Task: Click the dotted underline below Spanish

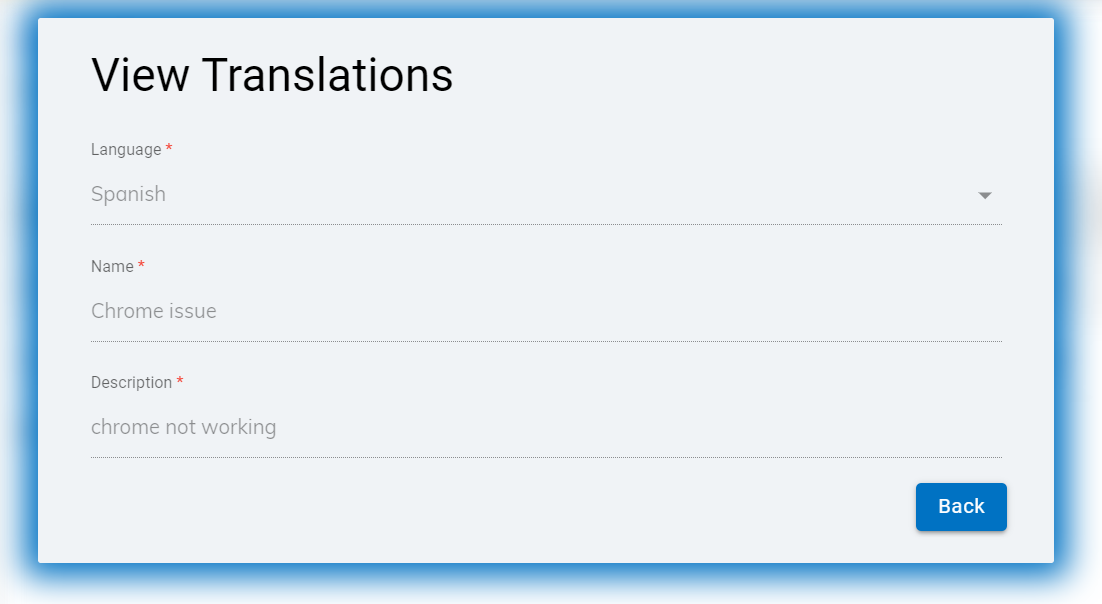Action: 546,225
